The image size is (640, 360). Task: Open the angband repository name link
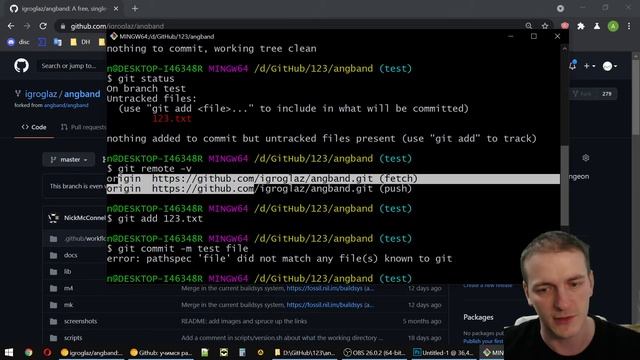click(82, 94)
